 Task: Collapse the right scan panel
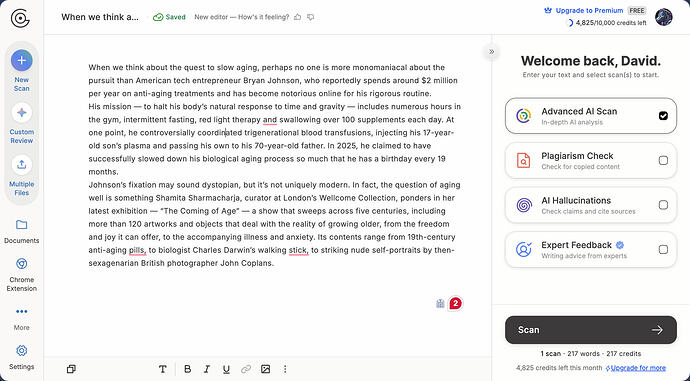click(x=492, y=51)
